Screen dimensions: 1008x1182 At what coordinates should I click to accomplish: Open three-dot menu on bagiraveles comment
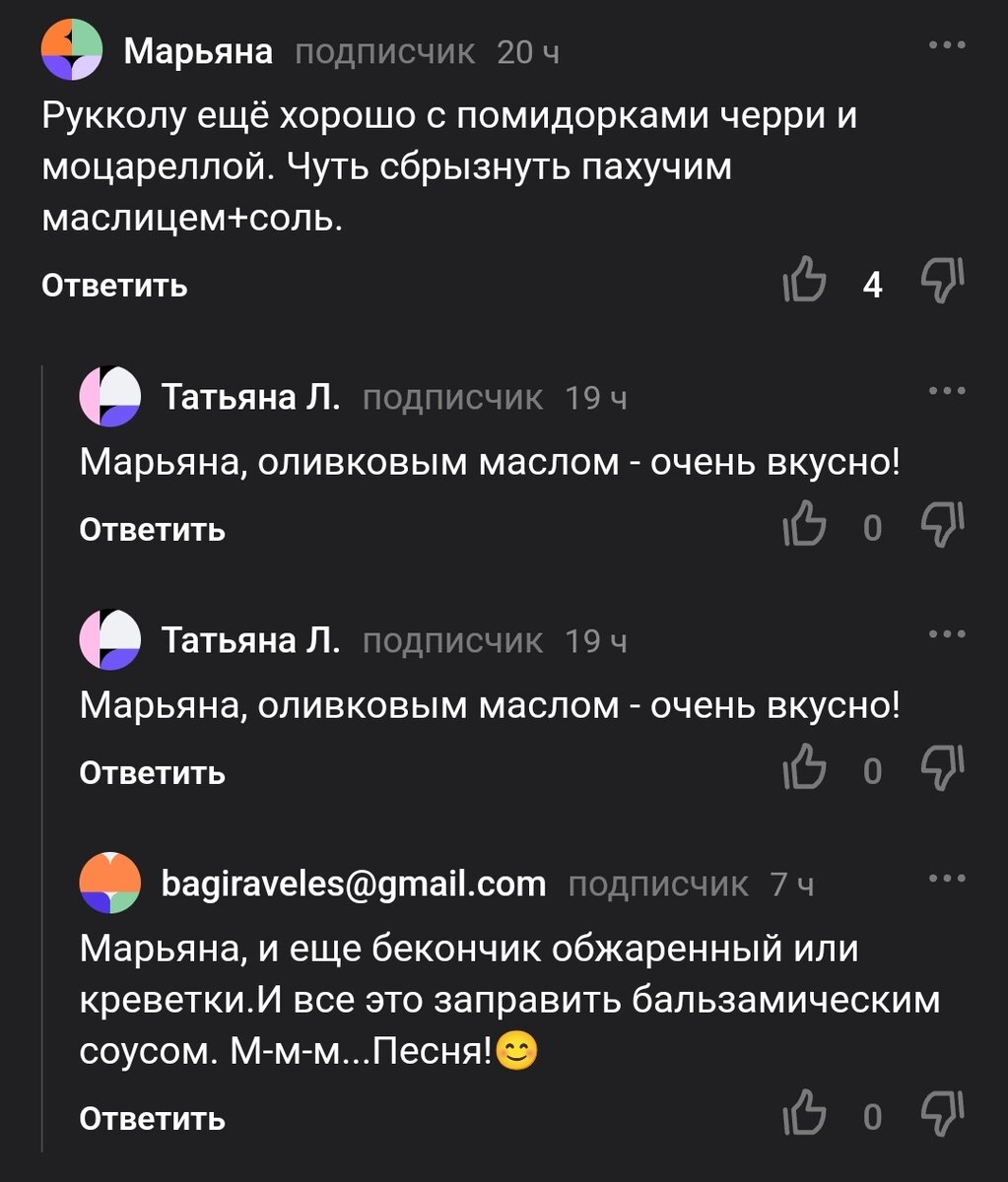947,878
